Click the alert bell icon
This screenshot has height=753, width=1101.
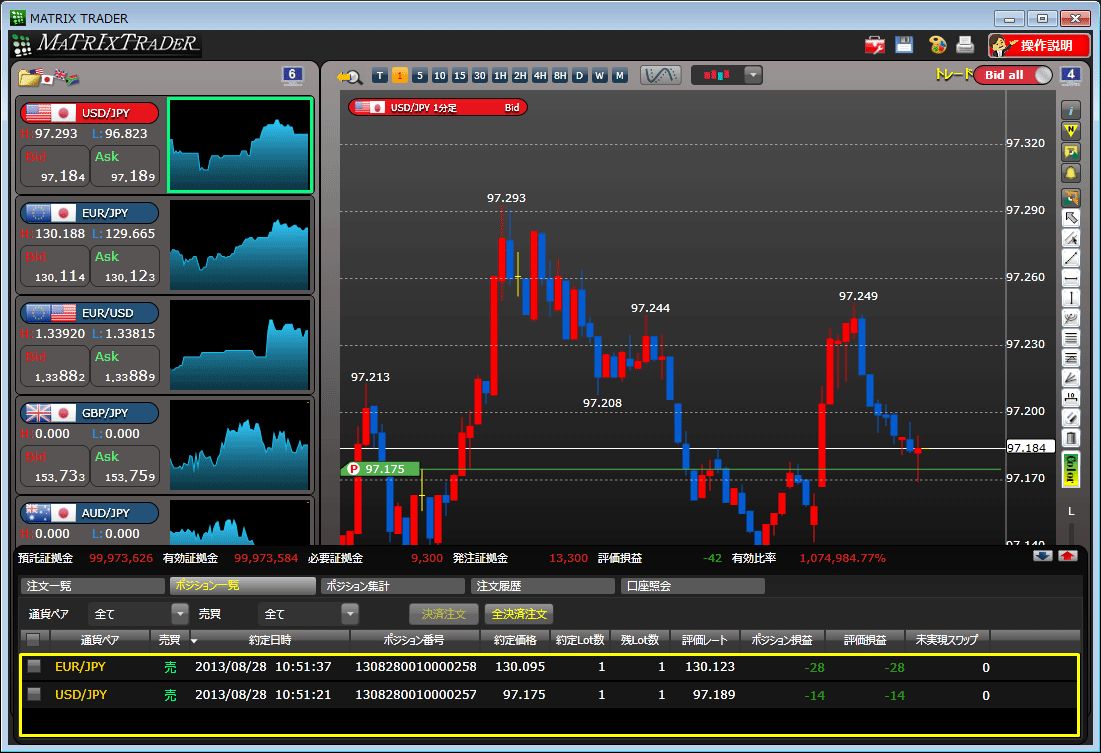1070,173
